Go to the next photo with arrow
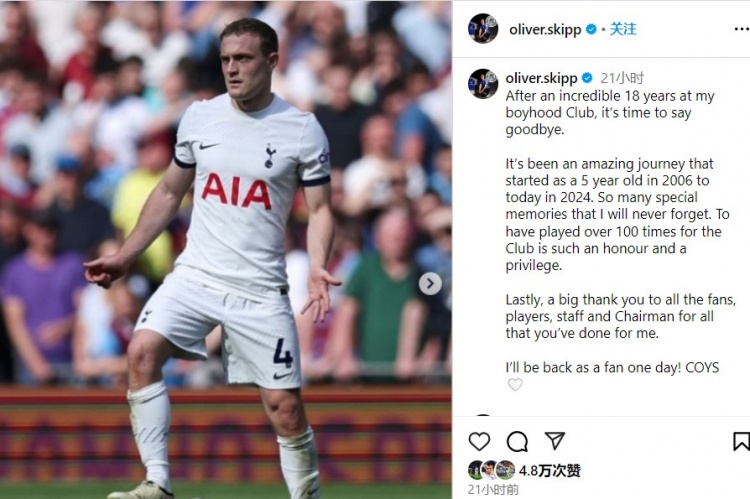The height and width of the screenshot is (499, 750). 430,284
